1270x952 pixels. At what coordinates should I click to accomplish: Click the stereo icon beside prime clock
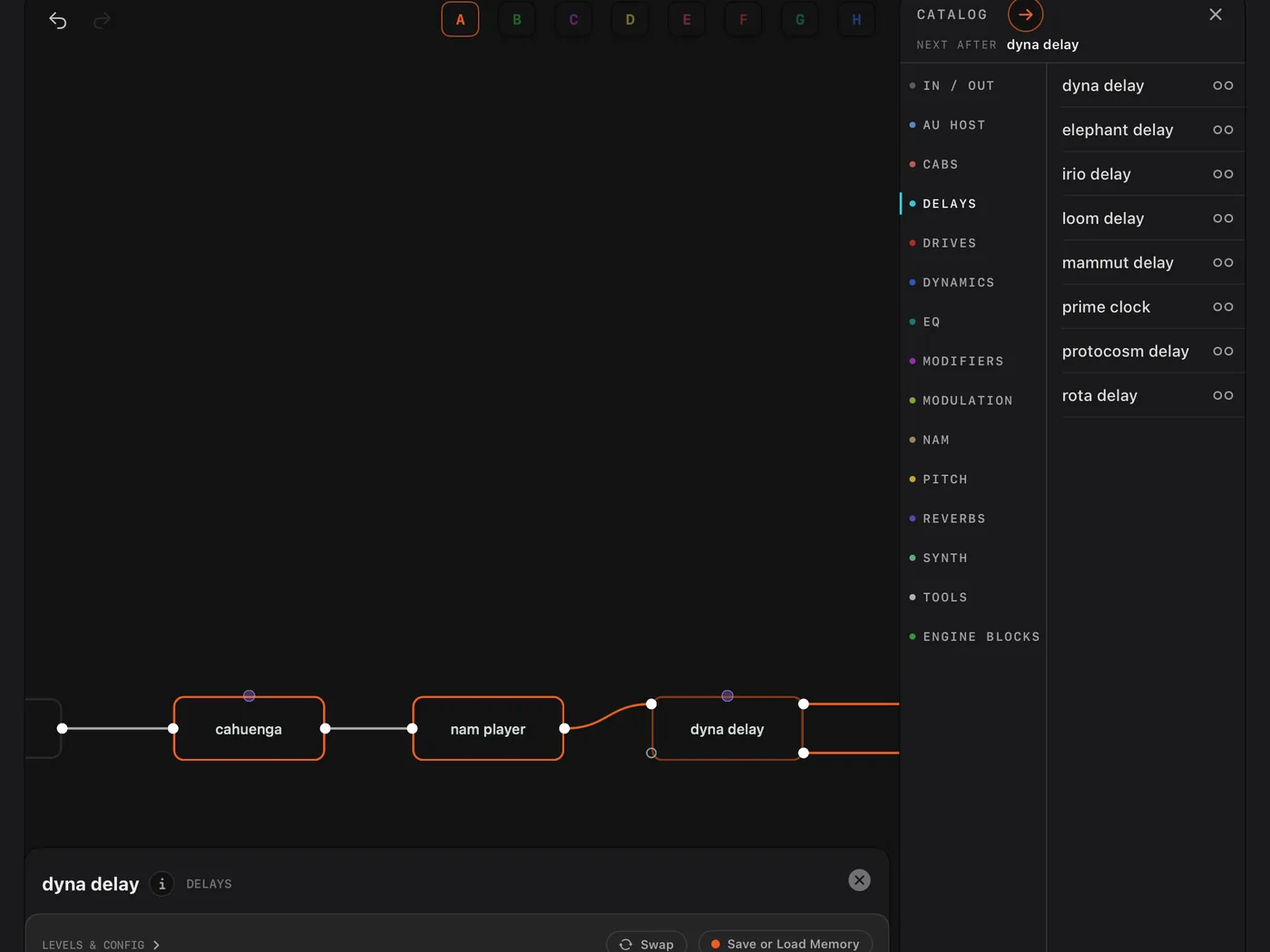click(1223, 307)
